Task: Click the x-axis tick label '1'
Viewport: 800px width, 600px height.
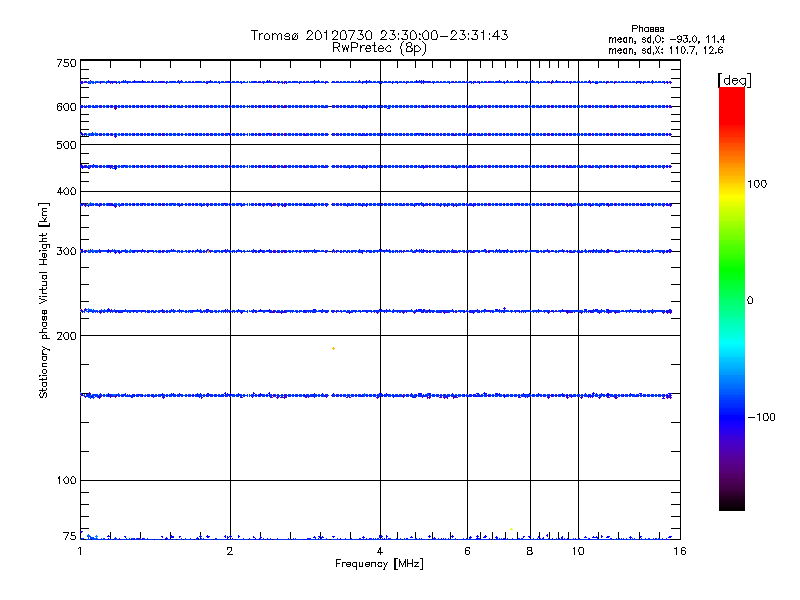Action: [x=80, y=551]
